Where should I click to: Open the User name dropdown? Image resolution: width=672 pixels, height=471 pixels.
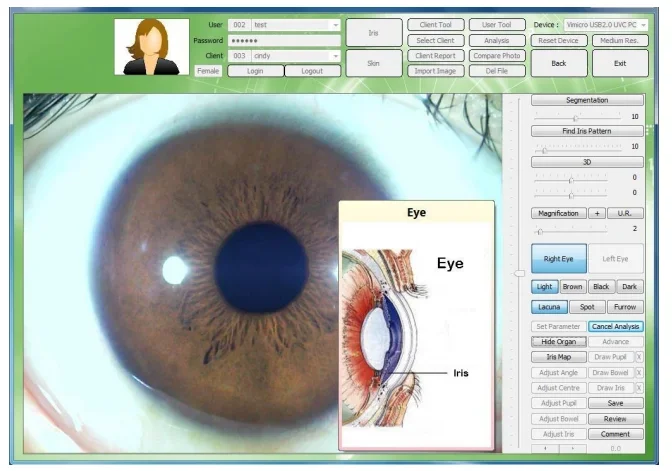click(336, 25)
